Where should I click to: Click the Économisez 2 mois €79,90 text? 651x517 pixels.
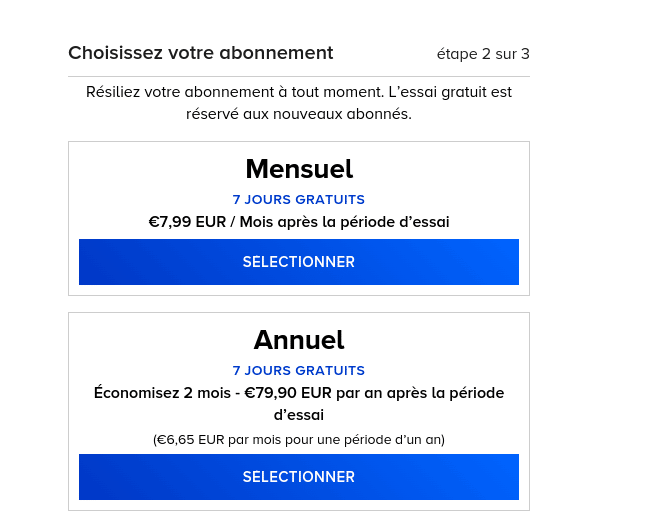[299, 393]
